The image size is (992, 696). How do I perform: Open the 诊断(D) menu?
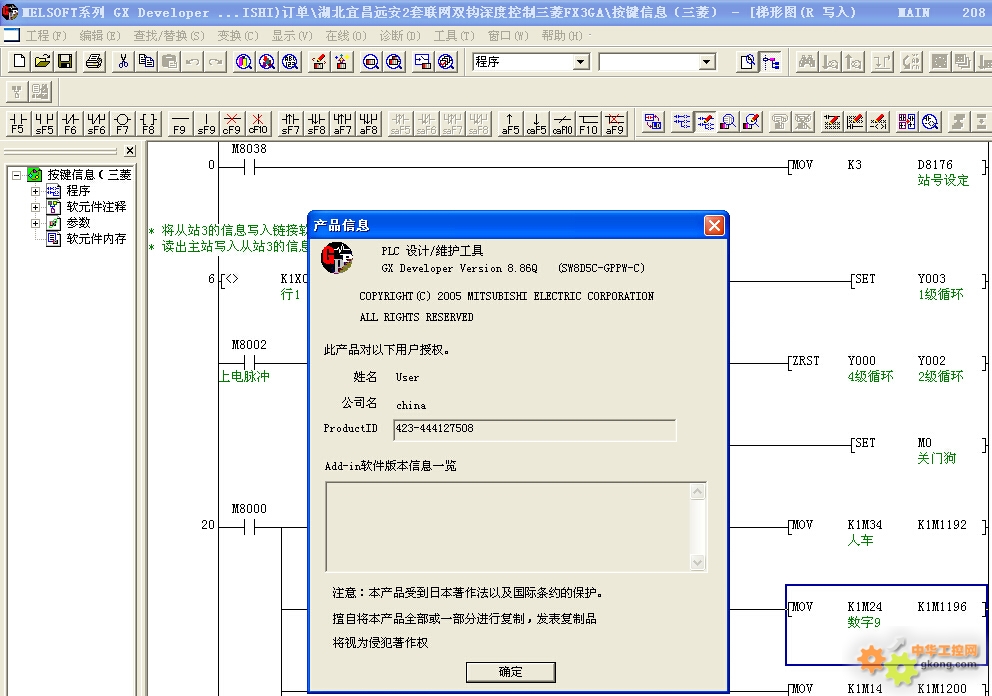(x=400, y=36)
